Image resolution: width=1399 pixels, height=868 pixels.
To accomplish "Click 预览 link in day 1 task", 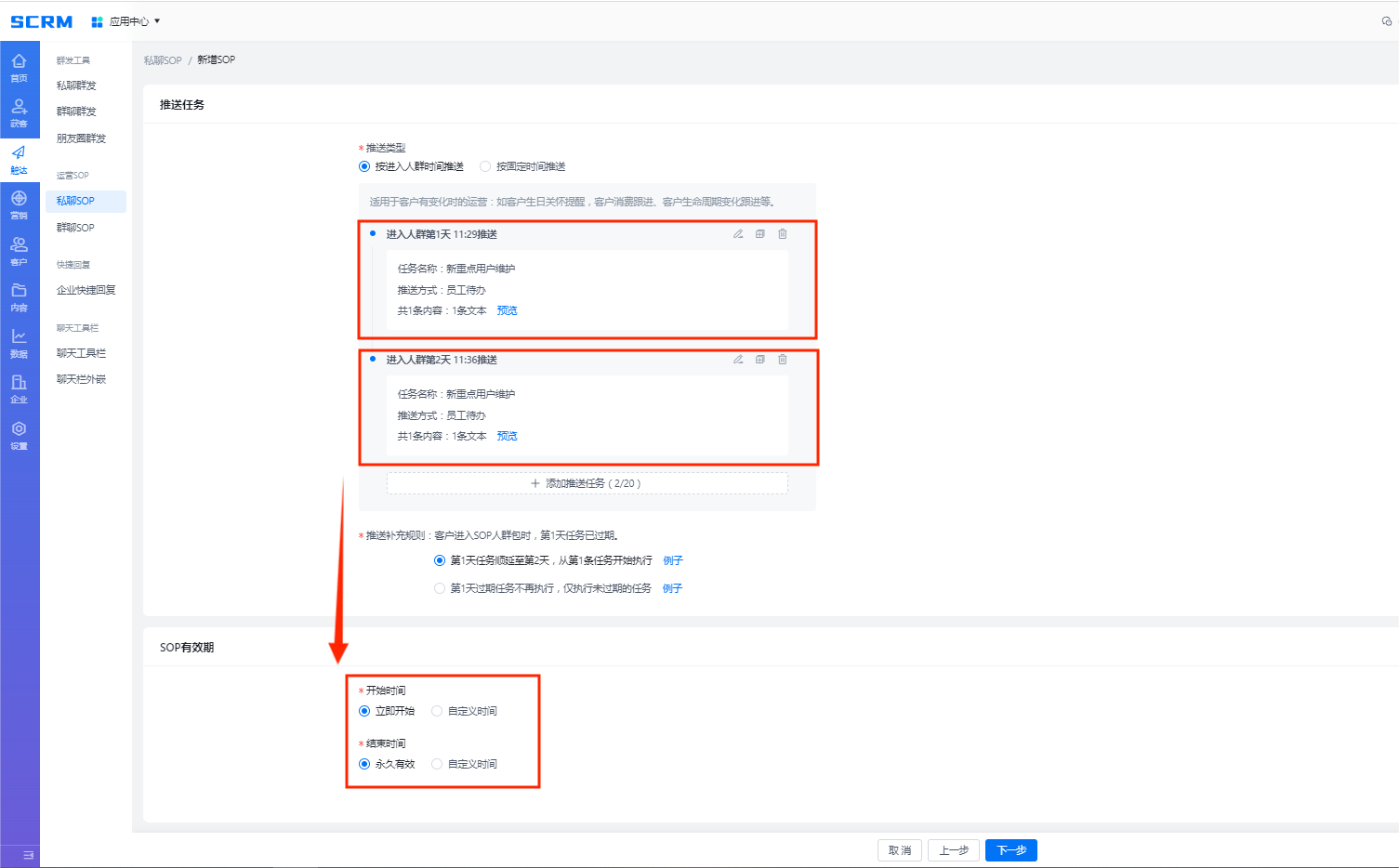I will (x=507, y=311).
